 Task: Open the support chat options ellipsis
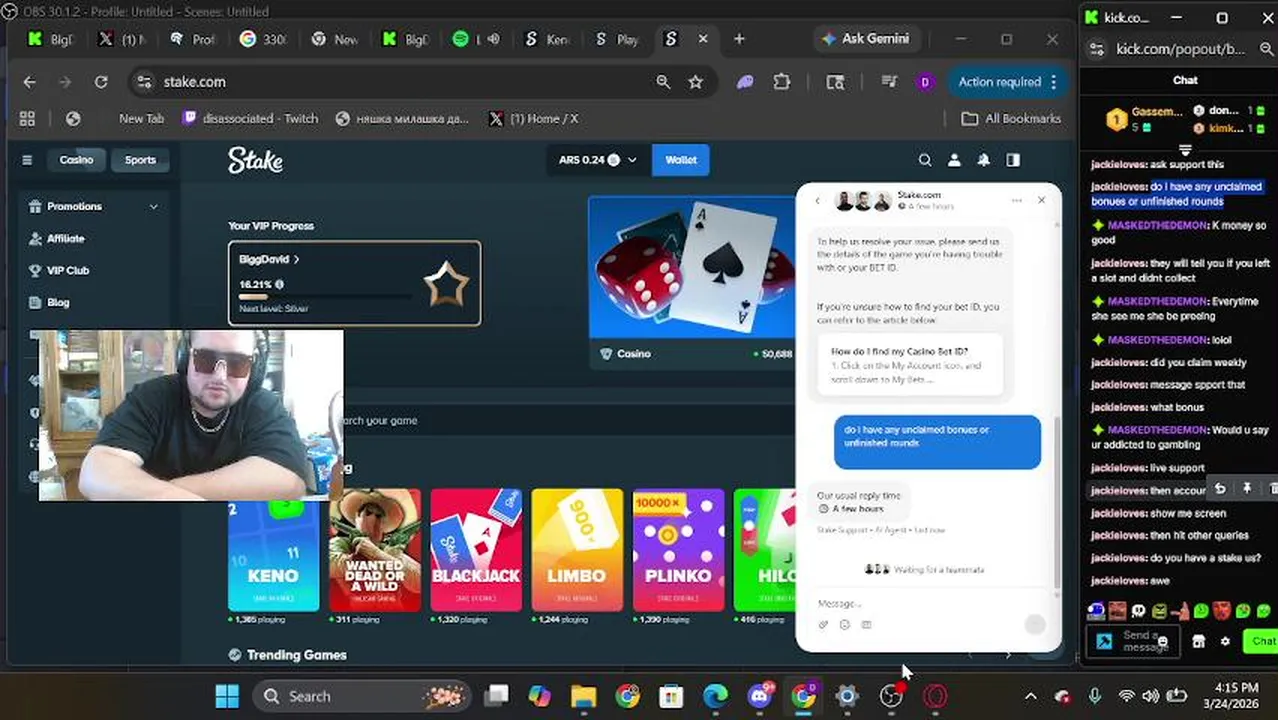(x=1017, y=201)
